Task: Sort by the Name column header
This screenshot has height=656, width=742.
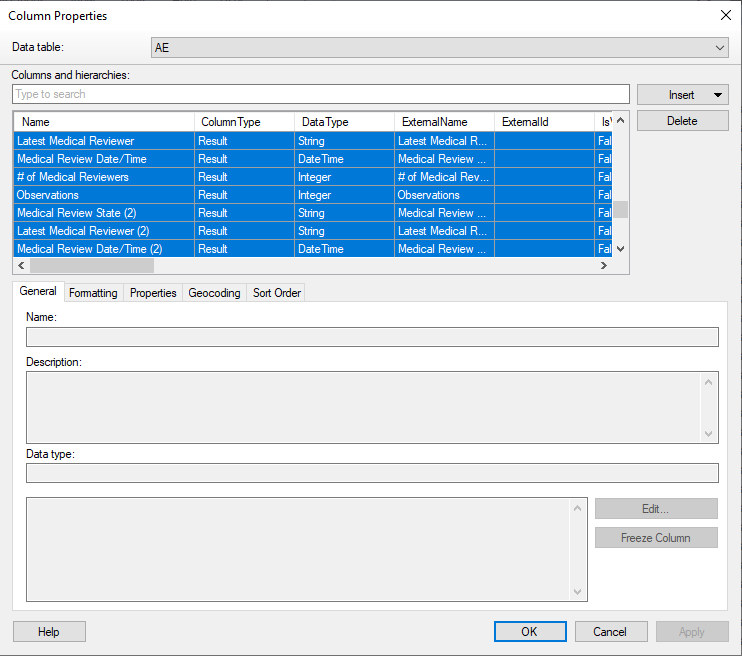Action: point(104,122)
